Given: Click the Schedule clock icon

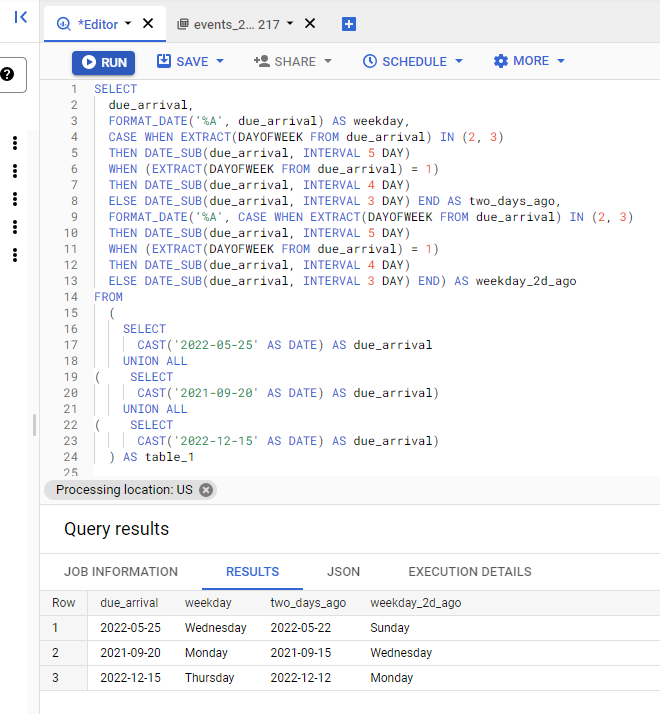Looking at the screenshot, I should click(x=370, y=61).
